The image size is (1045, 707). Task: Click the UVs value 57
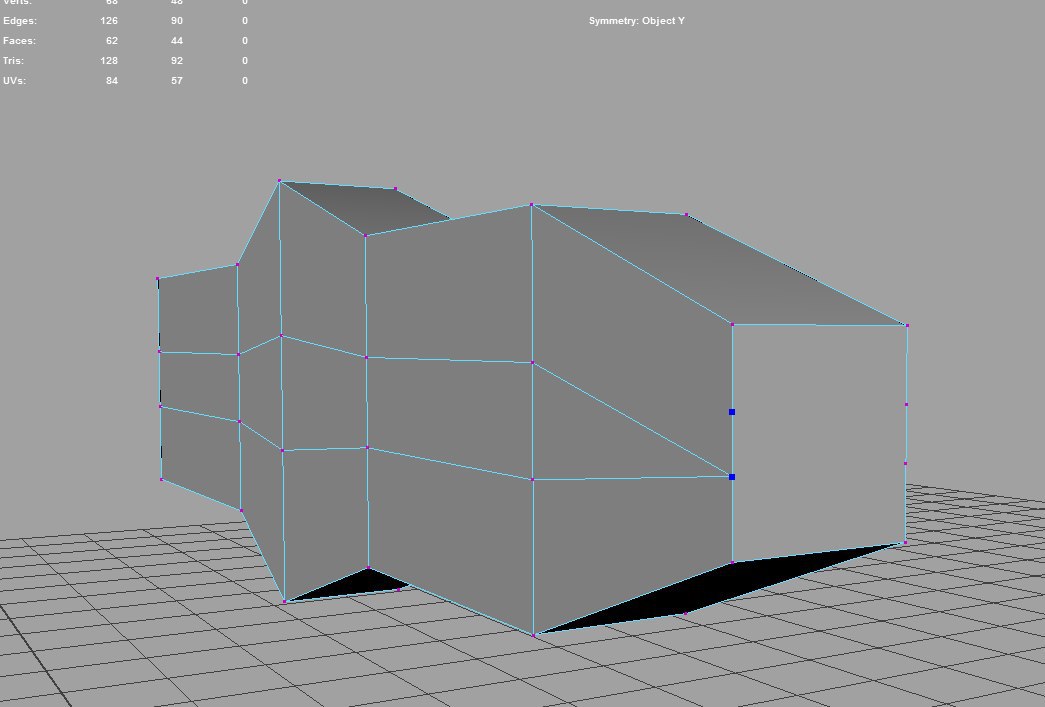pos(177,81)
